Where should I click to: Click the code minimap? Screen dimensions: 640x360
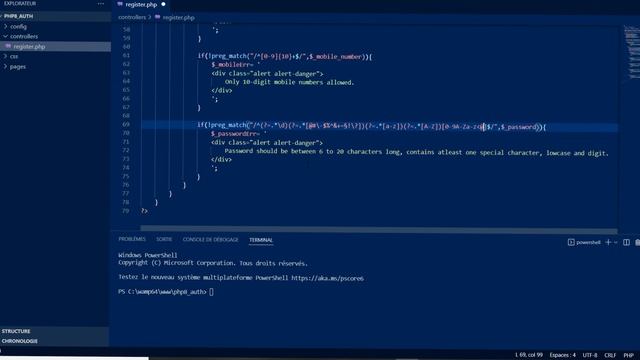[631, 53]
